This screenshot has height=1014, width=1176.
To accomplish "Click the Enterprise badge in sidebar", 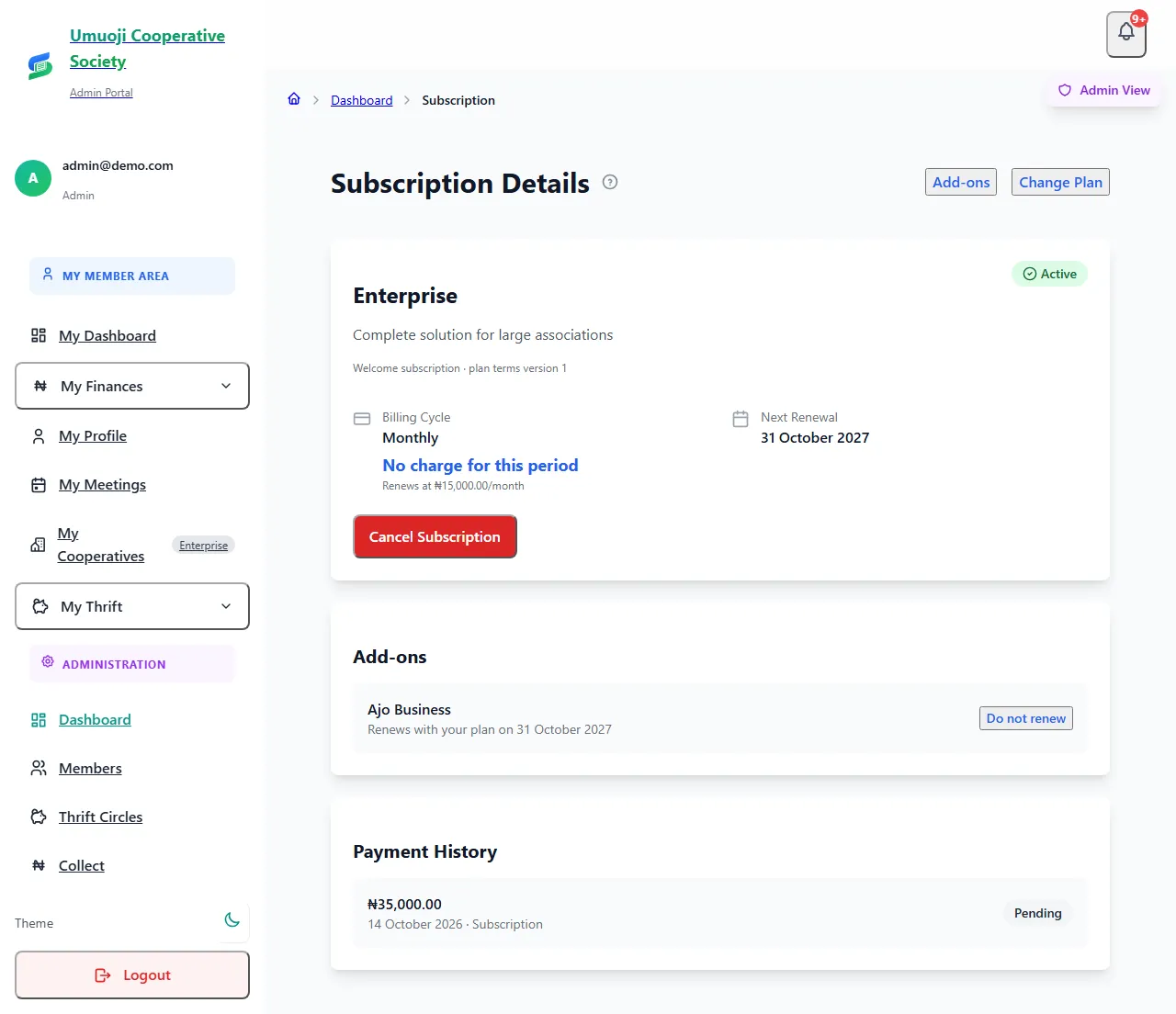I will (x=203, y=545).
